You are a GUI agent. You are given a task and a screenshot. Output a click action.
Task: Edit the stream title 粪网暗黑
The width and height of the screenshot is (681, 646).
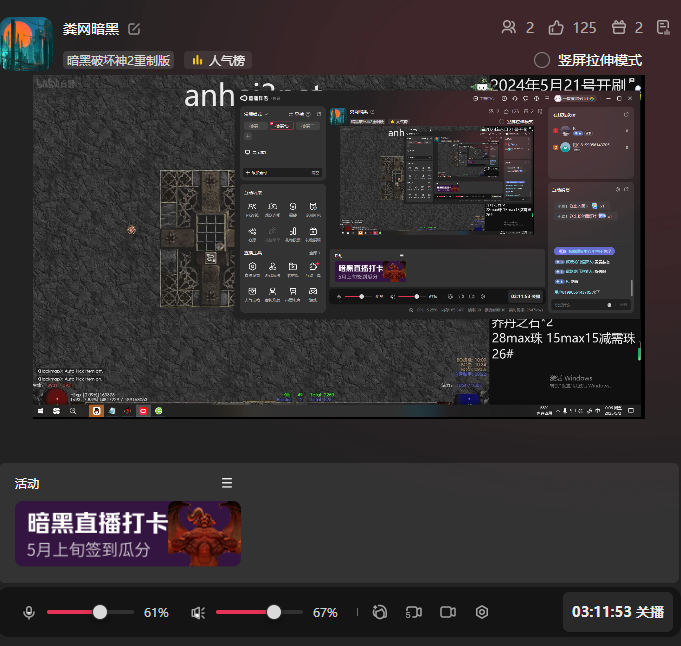click(x=134, y=29)
